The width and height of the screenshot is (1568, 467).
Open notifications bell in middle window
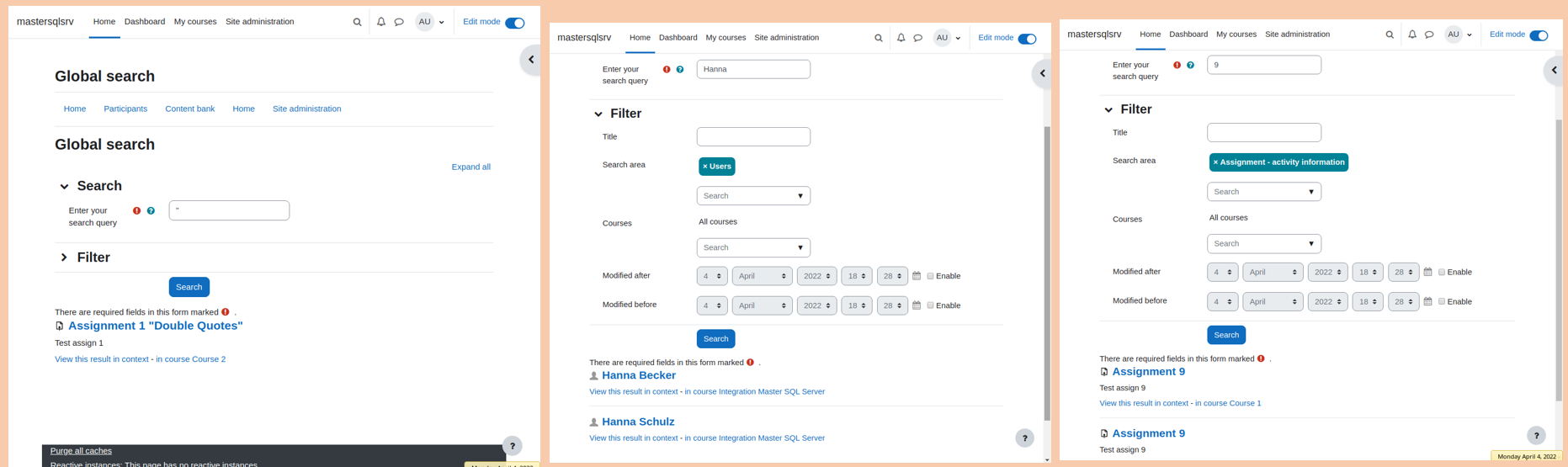coord(901,38)
